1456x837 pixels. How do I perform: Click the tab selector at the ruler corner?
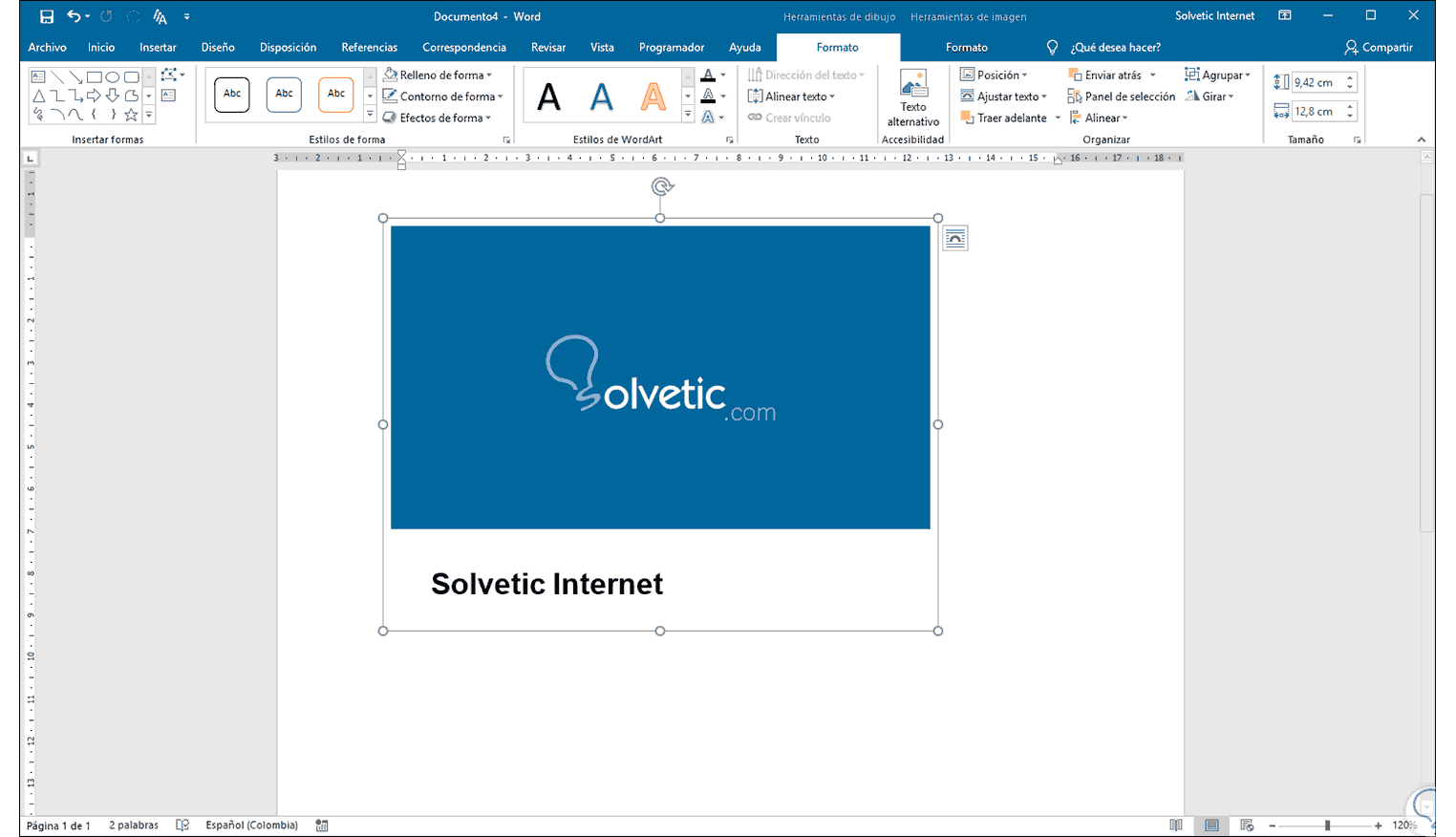click(31, 159)
